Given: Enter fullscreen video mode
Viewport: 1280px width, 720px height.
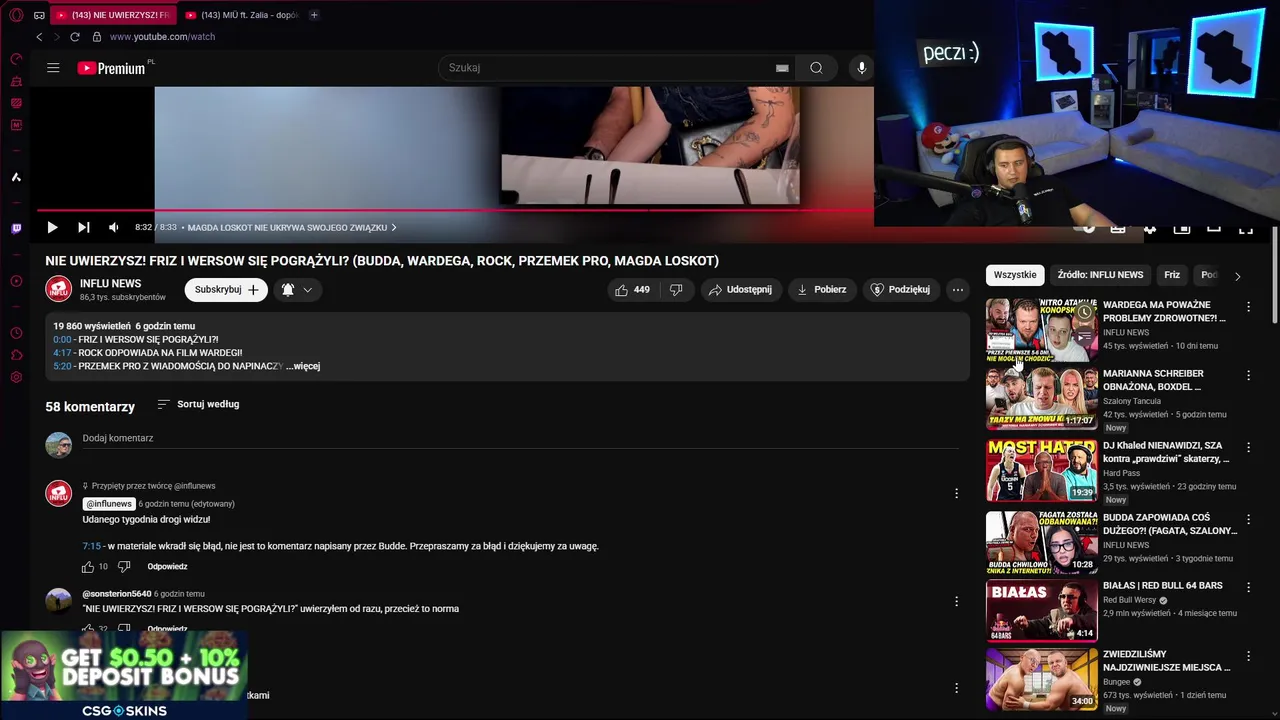Looking at the screenshot, I should pyautogui.click(x=1246, y=229).
